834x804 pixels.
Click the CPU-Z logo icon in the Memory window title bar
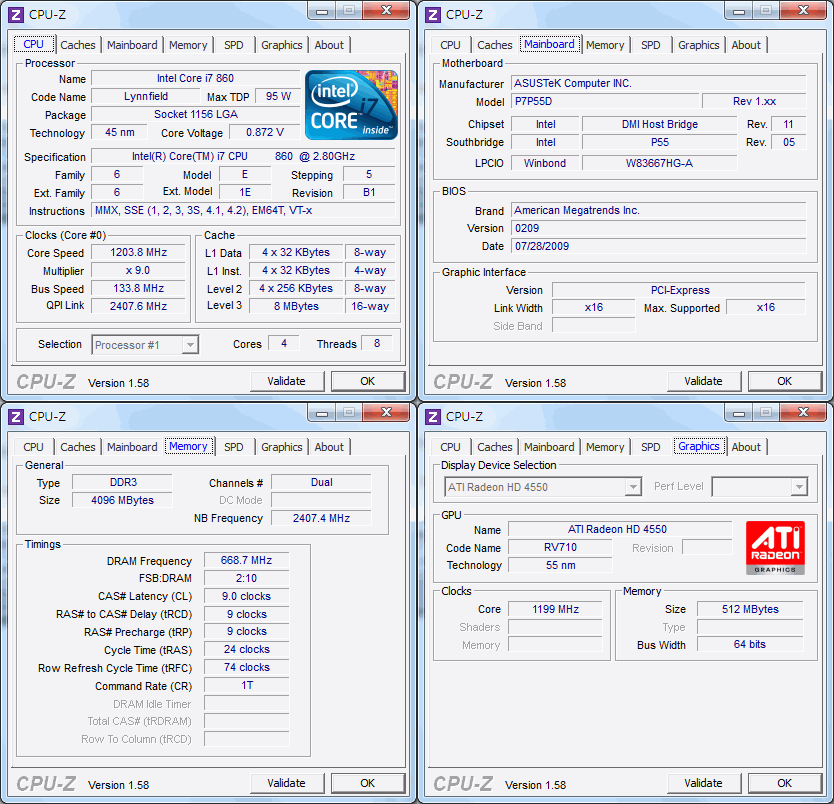click(16, 416)
